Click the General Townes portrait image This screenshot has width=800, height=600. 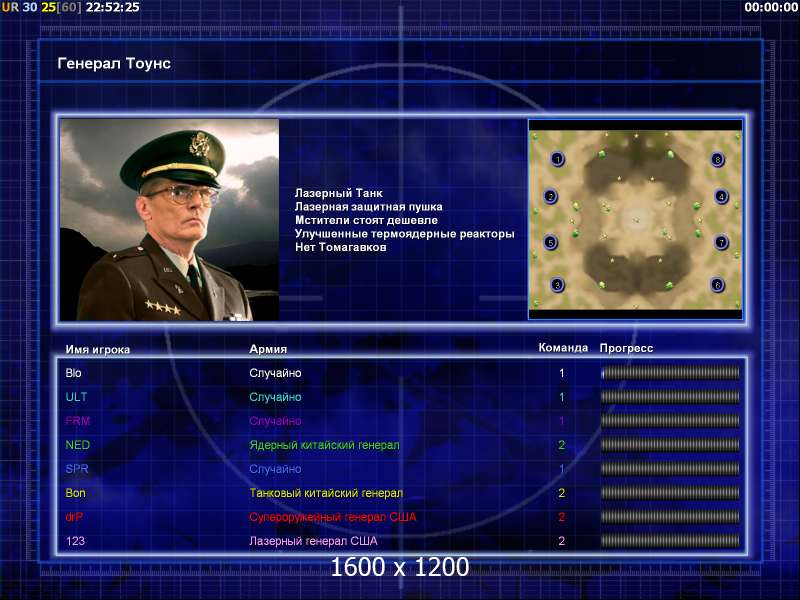[x=169, y=220]
